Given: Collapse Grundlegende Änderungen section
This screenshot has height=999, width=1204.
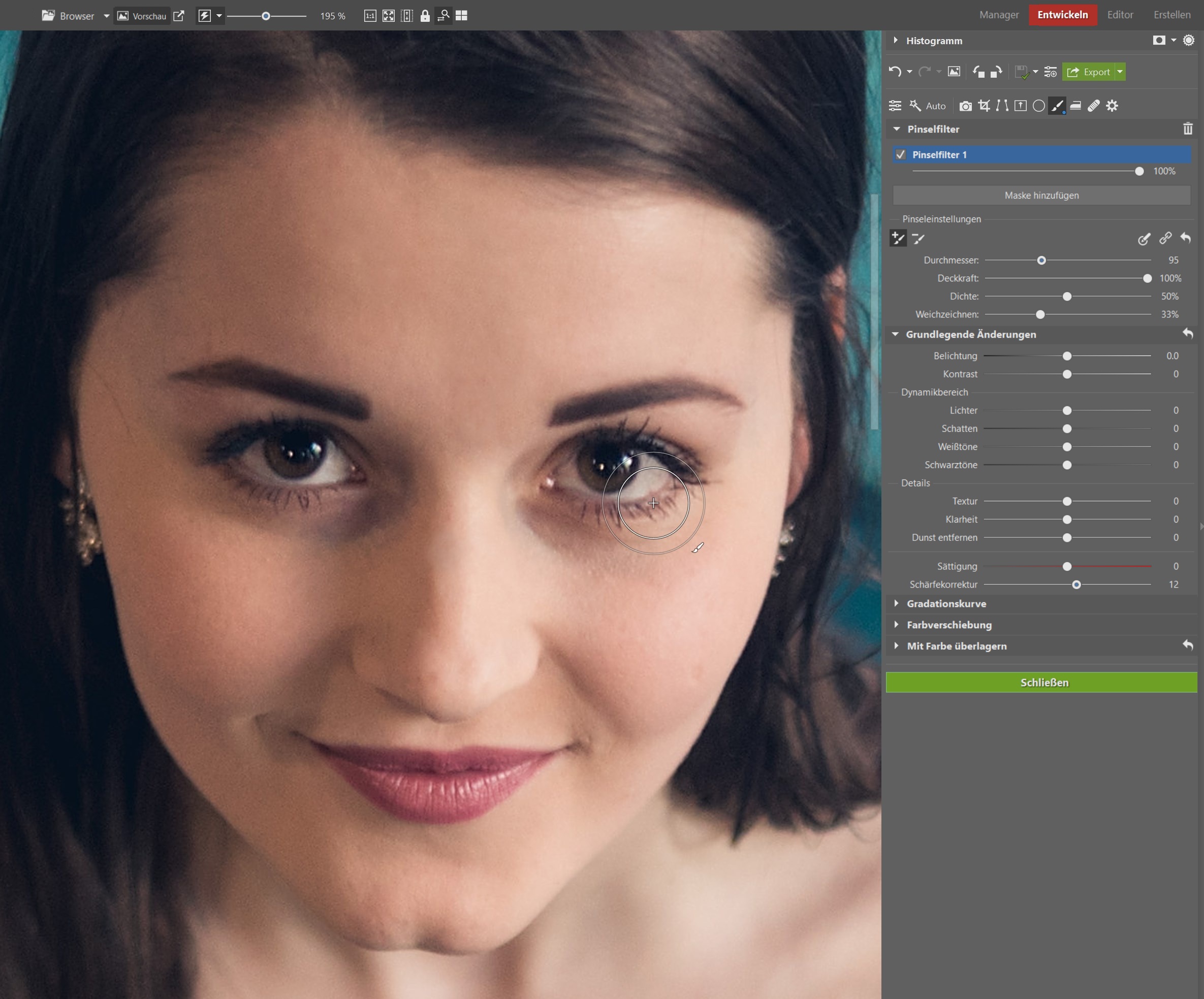Looking at the screenshot, I should (x=895, y=334).
